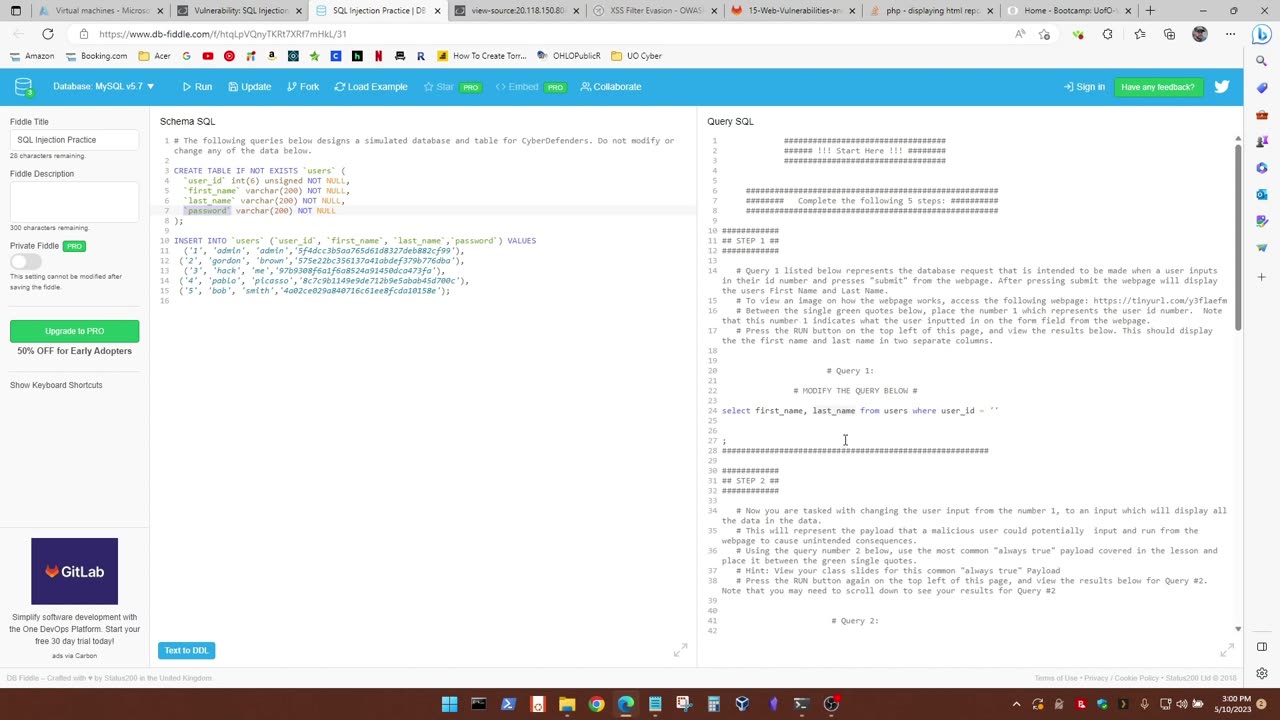Click Show Keyboard Shortcuts
Viewport: 1280px width, 720px height.
point(56,385)
